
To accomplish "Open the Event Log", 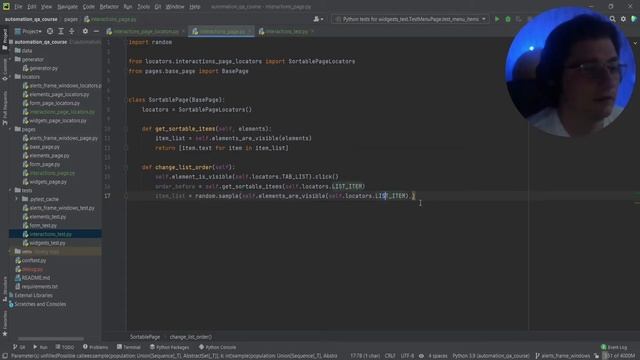I will click(614, 347).
